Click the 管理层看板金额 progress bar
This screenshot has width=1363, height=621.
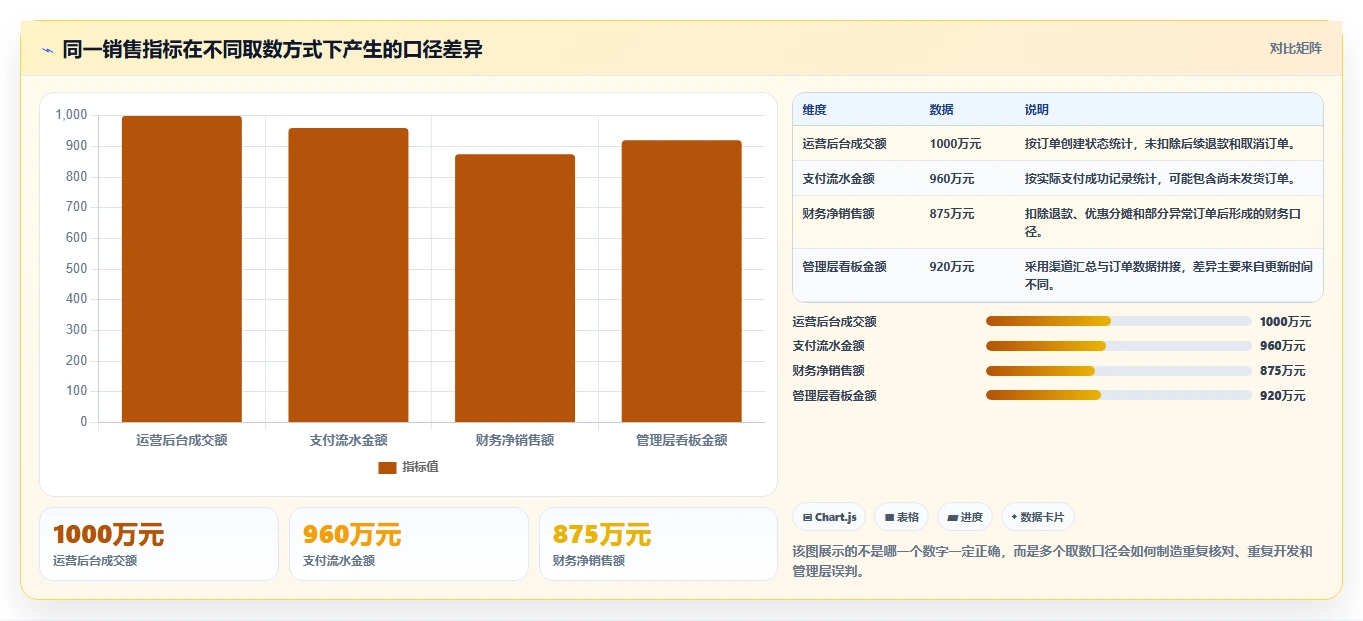tap(1118, 395)
